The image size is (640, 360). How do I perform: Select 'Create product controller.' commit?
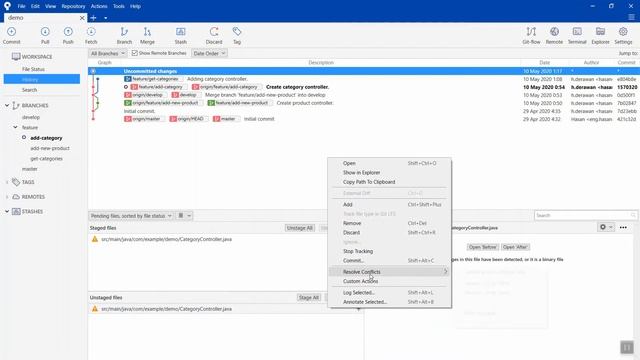[x=305, y=103]
